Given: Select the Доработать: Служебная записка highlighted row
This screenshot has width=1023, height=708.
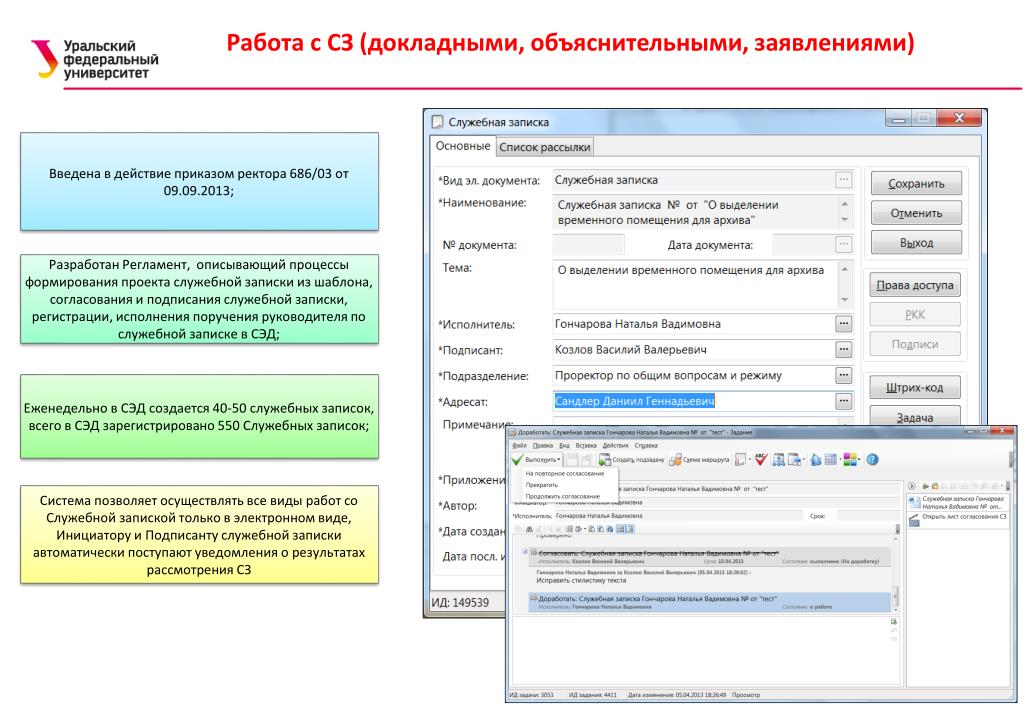Looking at the screenshot, I should [x=709, y=602].
